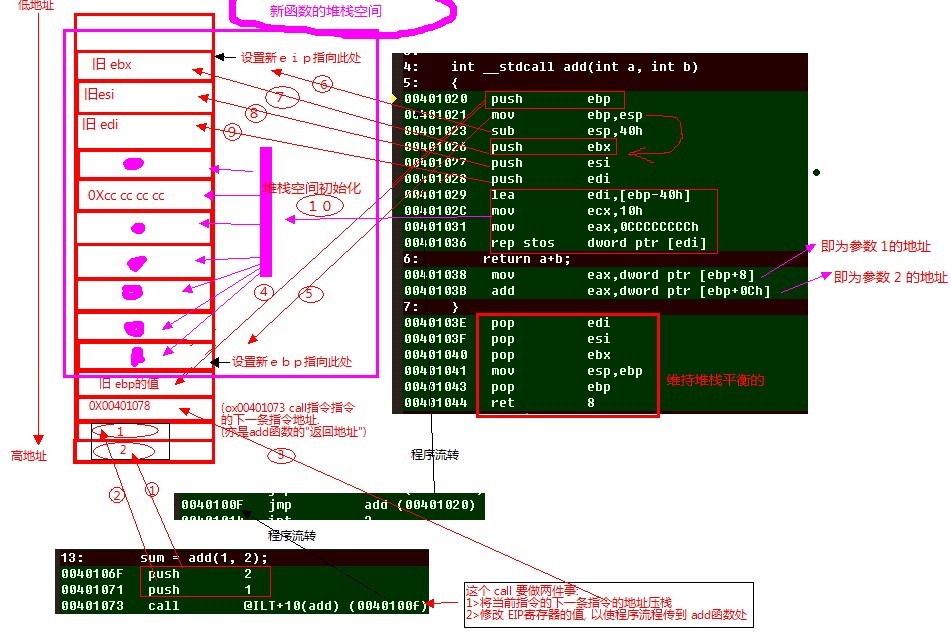Select the '堆栈空间初始化' label
Image resolution: width=951 pixels, height=632 pixels.
point(312,188)
